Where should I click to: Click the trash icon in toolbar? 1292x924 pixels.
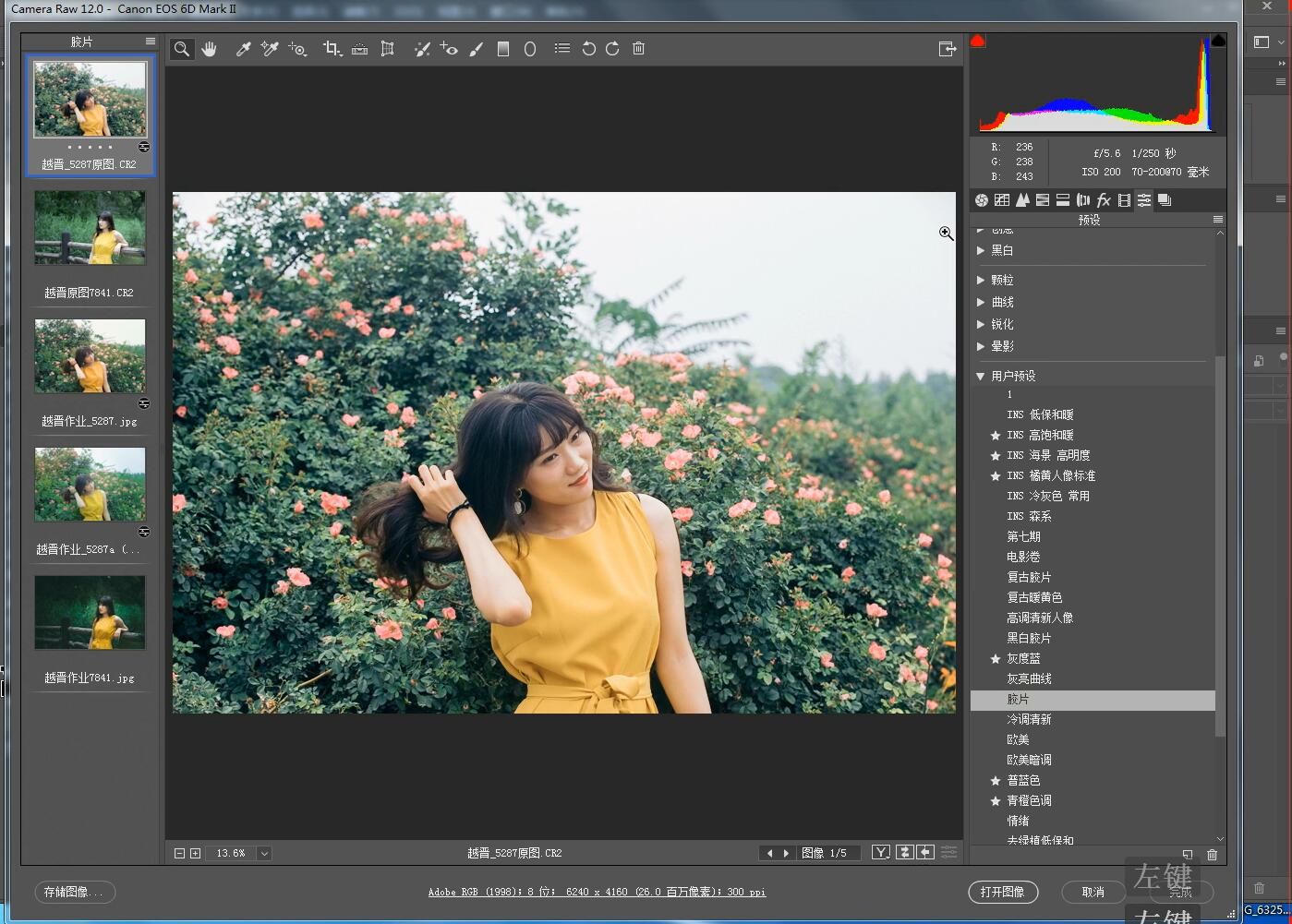pos(638,49)
